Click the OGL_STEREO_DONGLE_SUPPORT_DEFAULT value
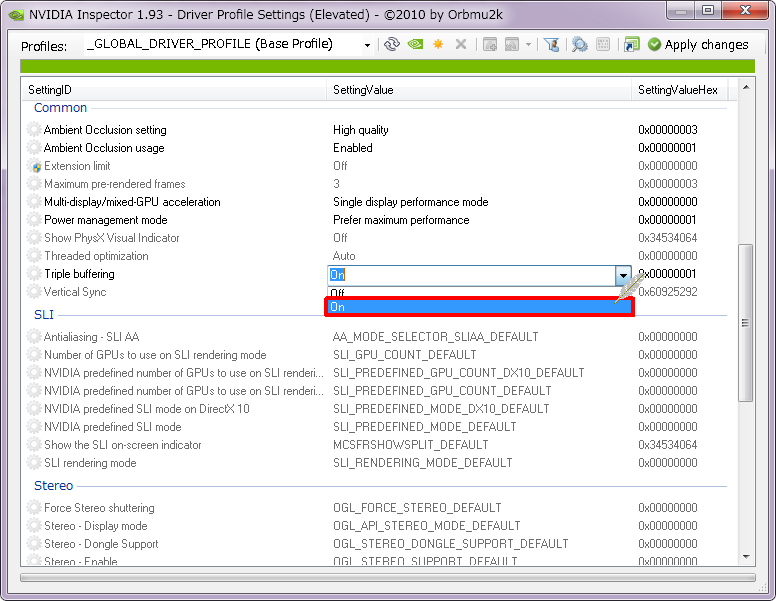 click(x=451, y=544)
